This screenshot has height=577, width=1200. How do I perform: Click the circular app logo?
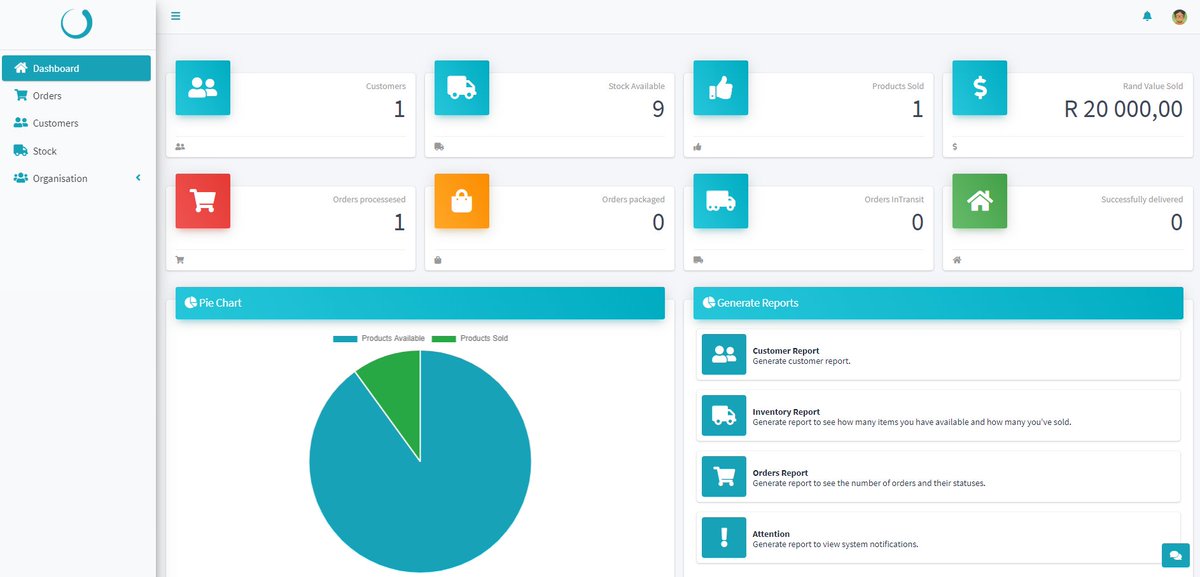[76, 23]
